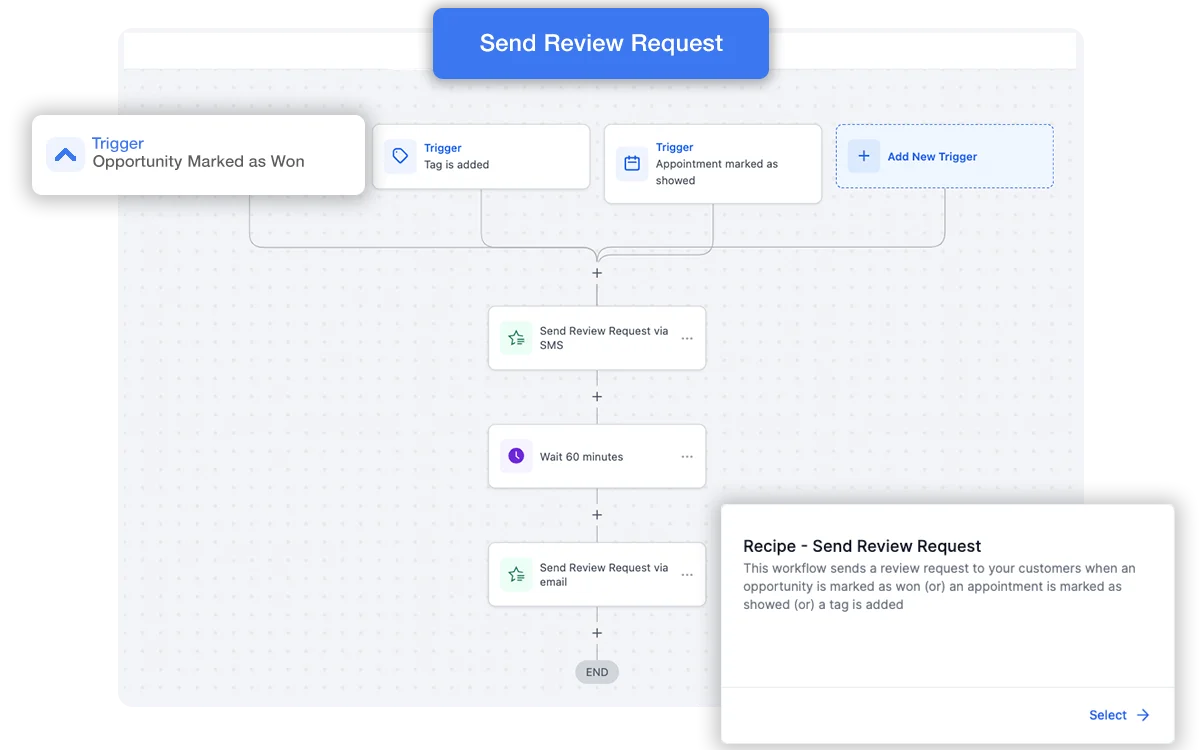The width and height of the screenshot is (1200, 750).
Task: Select the 'Appointment marked as showed' trigger card
Action: [713, 164]
